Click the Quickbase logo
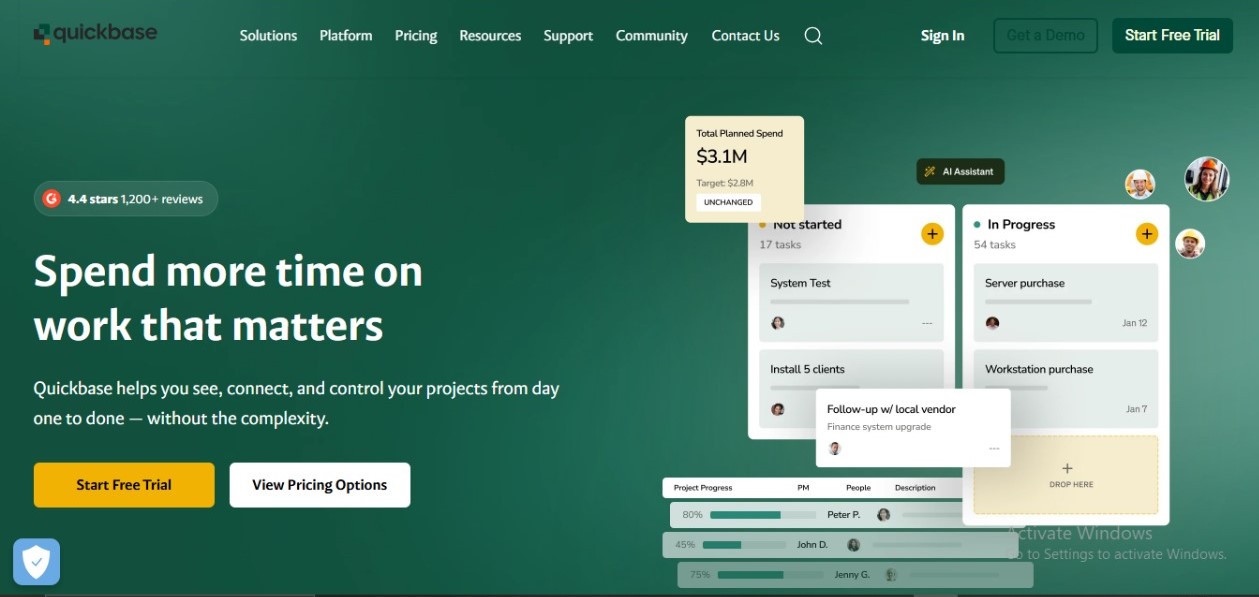 (x=95, y=34)
